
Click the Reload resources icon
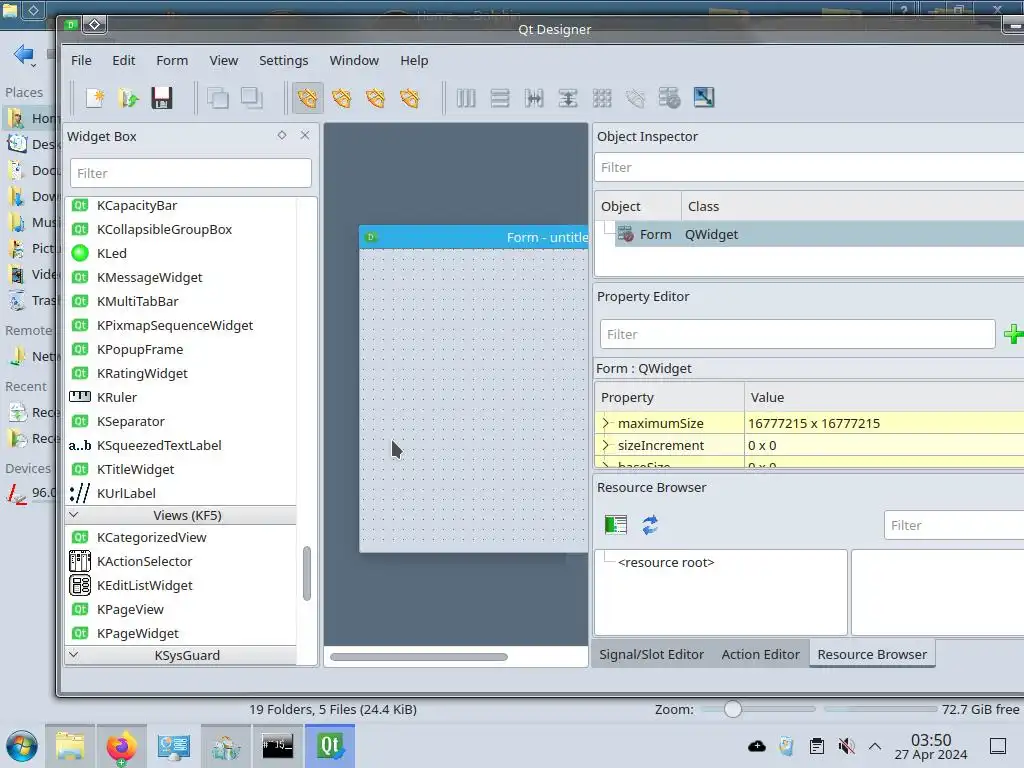pyautogui.click(x=650, y=524)
